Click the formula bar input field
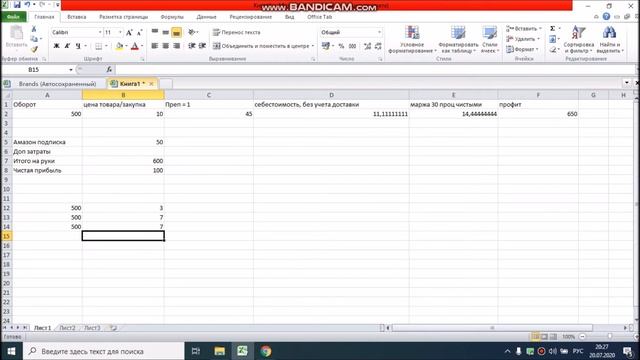Viewport: 640px width, 360px height. pos(375,70)
